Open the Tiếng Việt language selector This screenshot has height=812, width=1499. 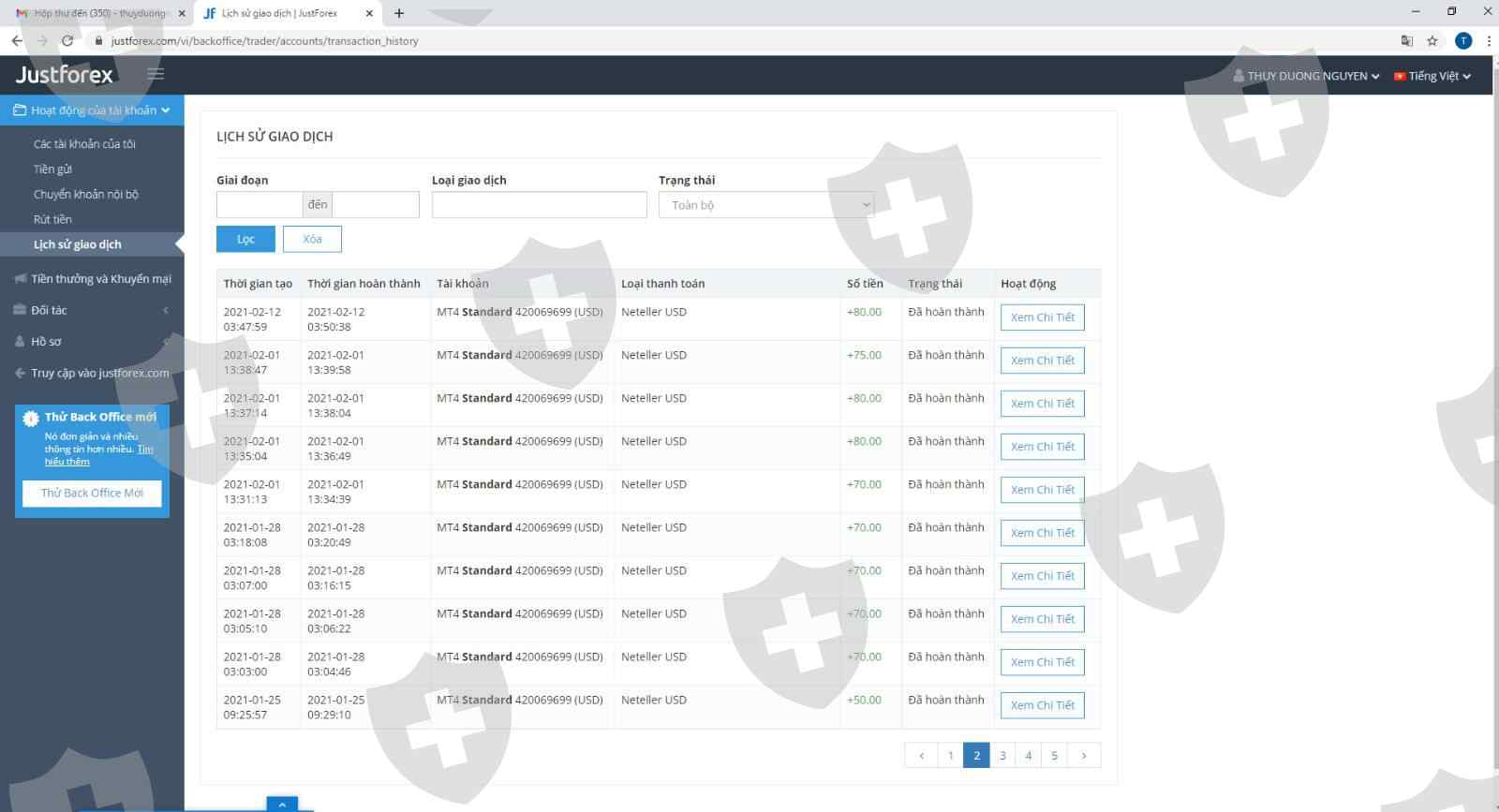[1432, 76]
